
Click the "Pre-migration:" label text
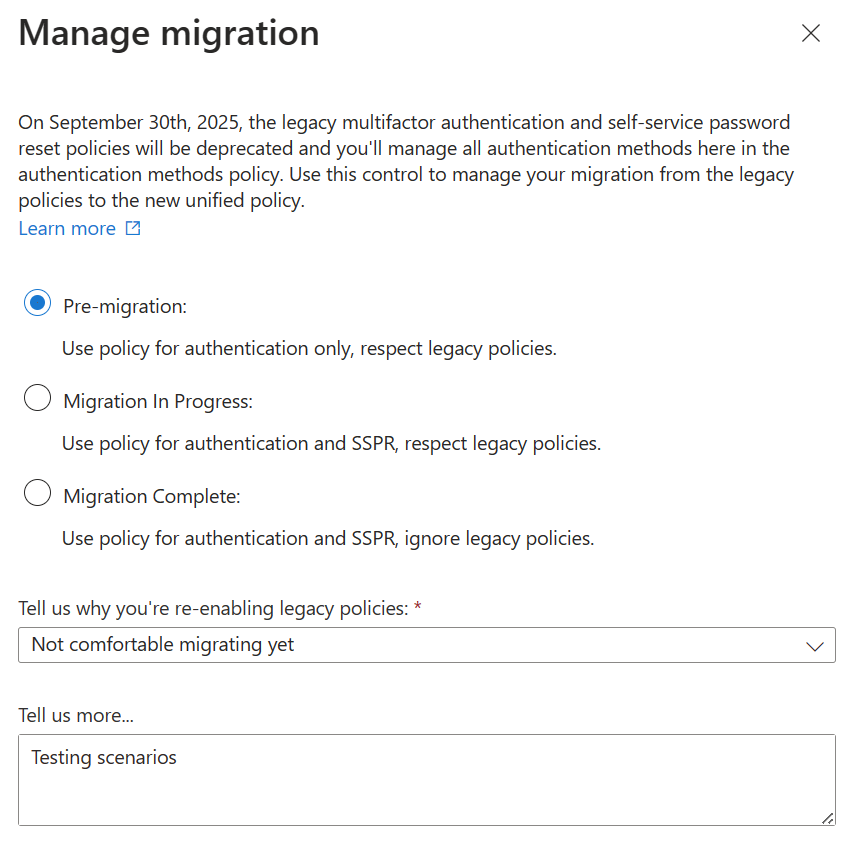(x=125, y=307)
